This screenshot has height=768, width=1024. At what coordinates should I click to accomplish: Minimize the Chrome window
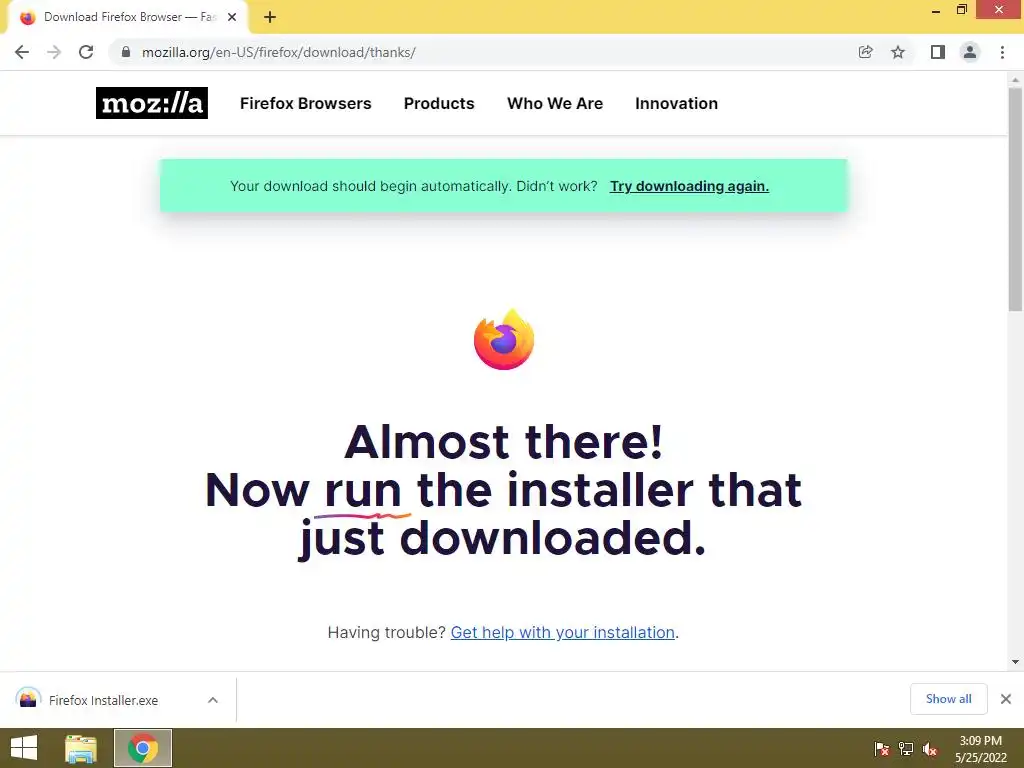[936, 10]
